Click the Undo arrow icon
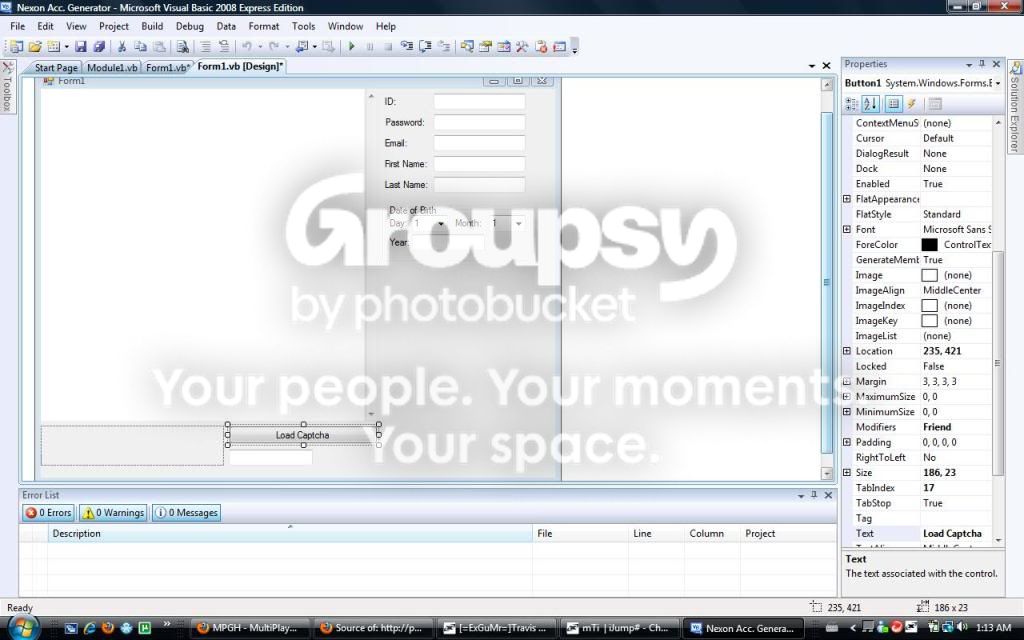1024x640 pixels. point(247,46)
